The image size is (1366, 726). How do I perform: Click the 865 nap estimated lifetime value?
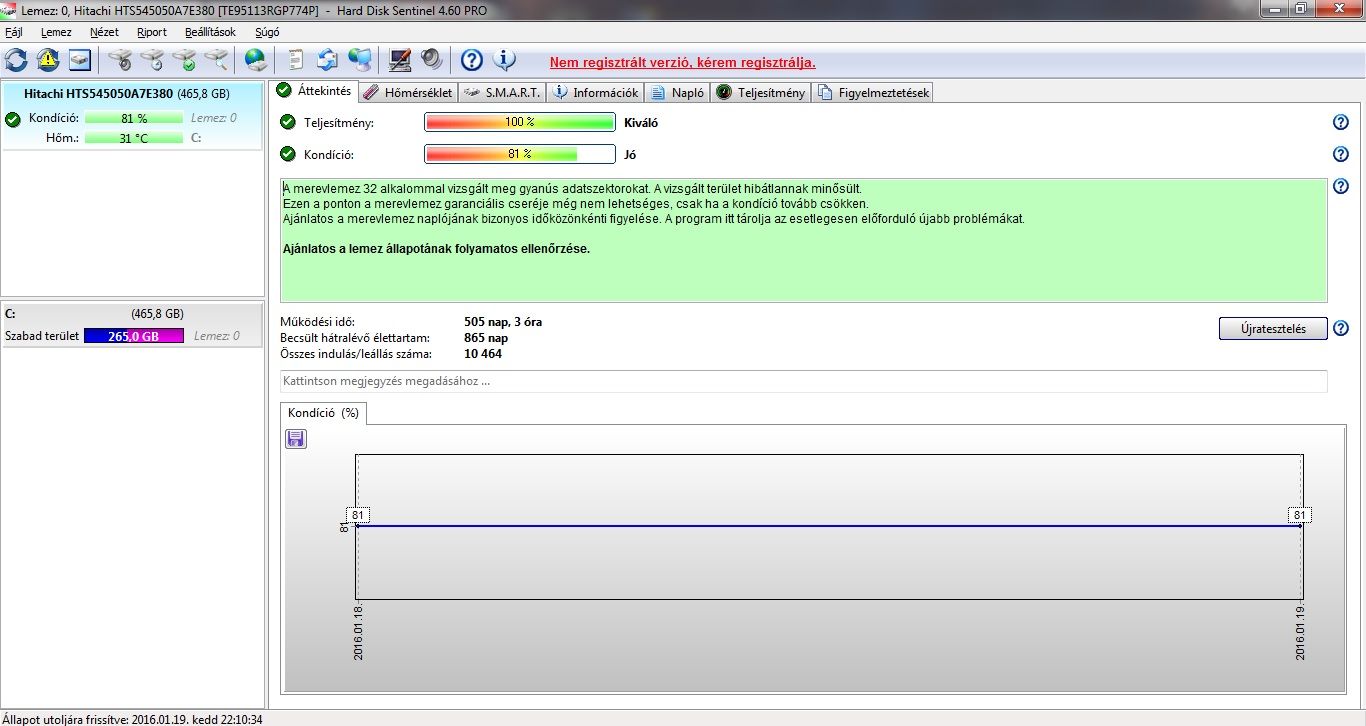[488, 338]
